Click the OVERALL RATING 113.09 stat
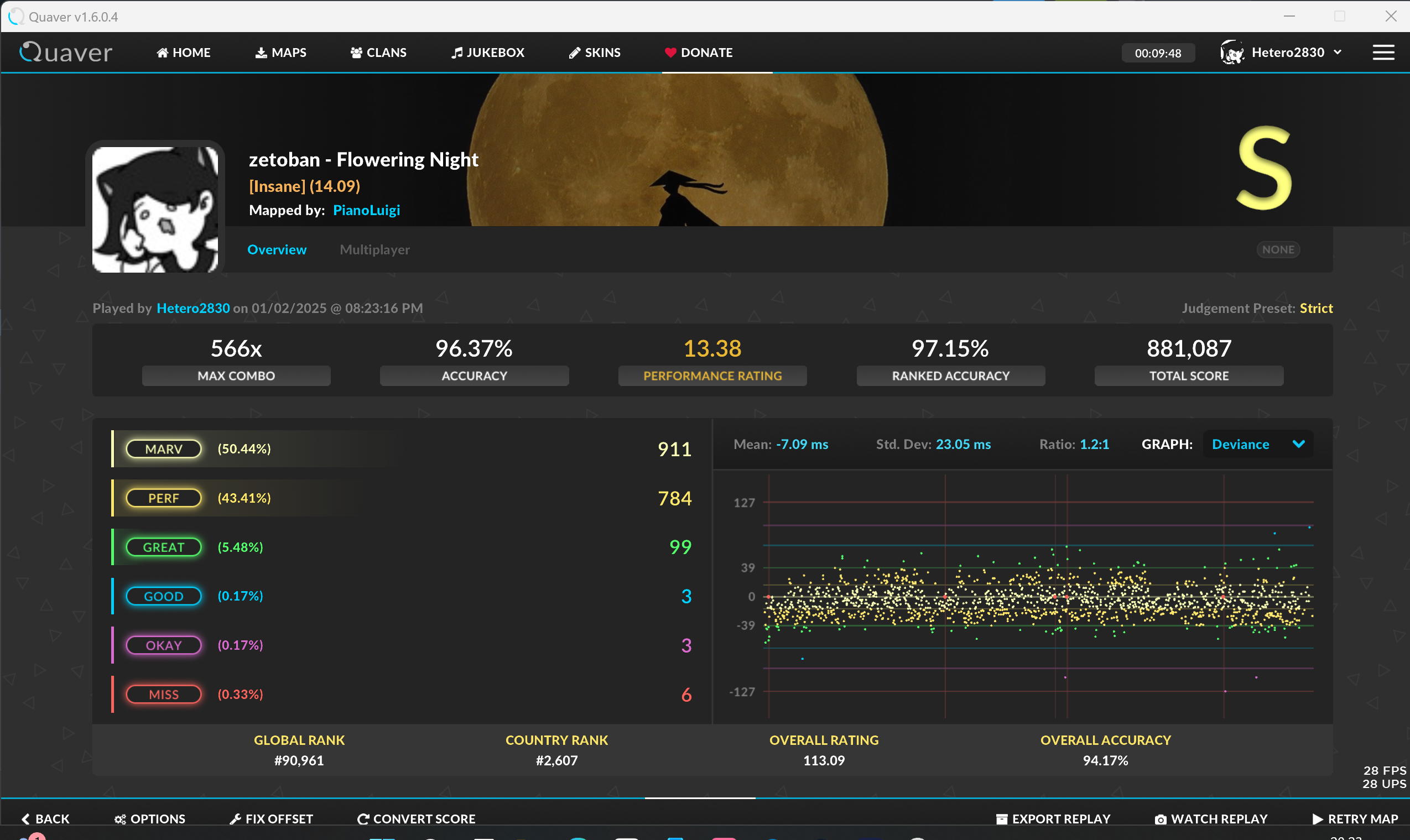 [x=824, y=750]
